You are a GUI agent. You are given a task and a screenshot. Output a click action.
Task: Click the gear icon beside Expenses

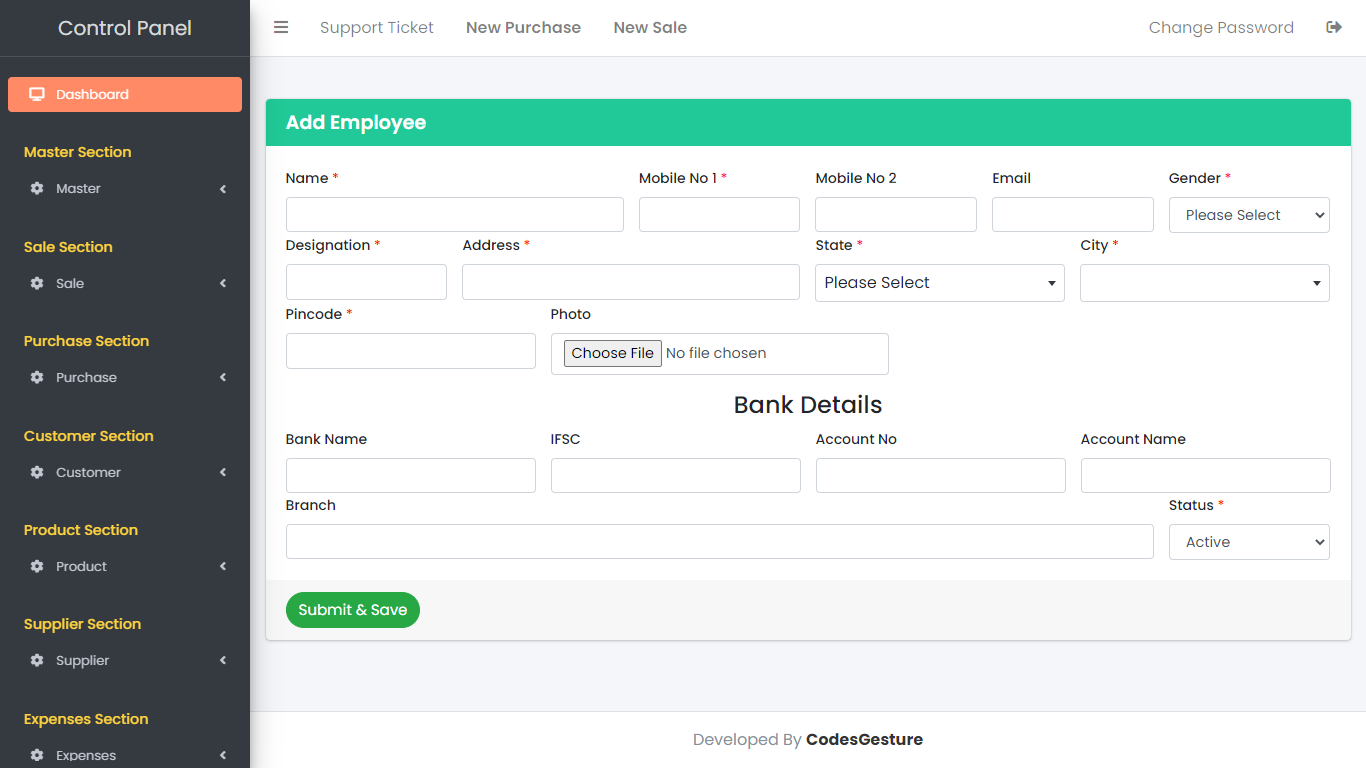tap(37, 755)
